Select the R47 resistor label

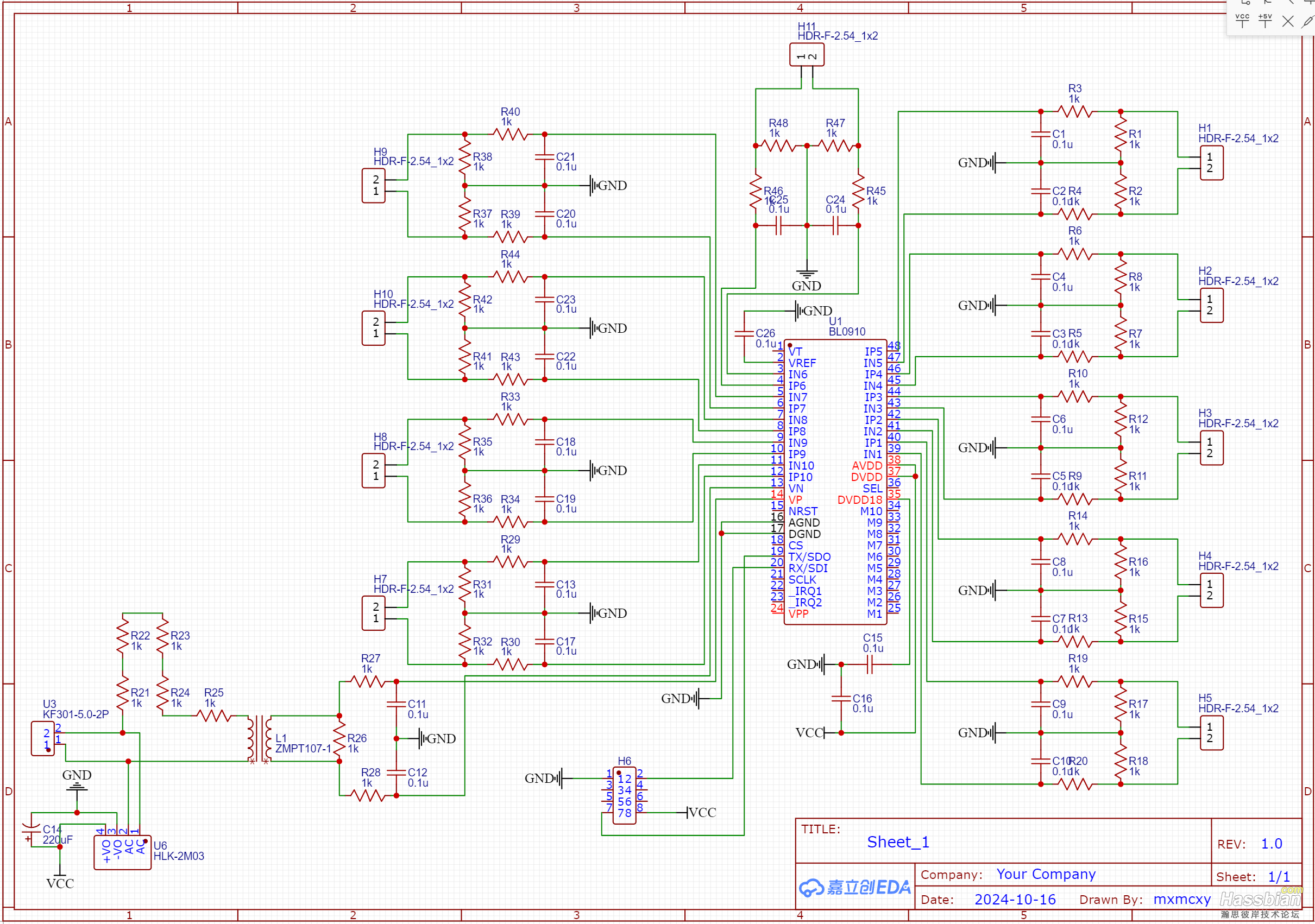[x=835, y=124]
